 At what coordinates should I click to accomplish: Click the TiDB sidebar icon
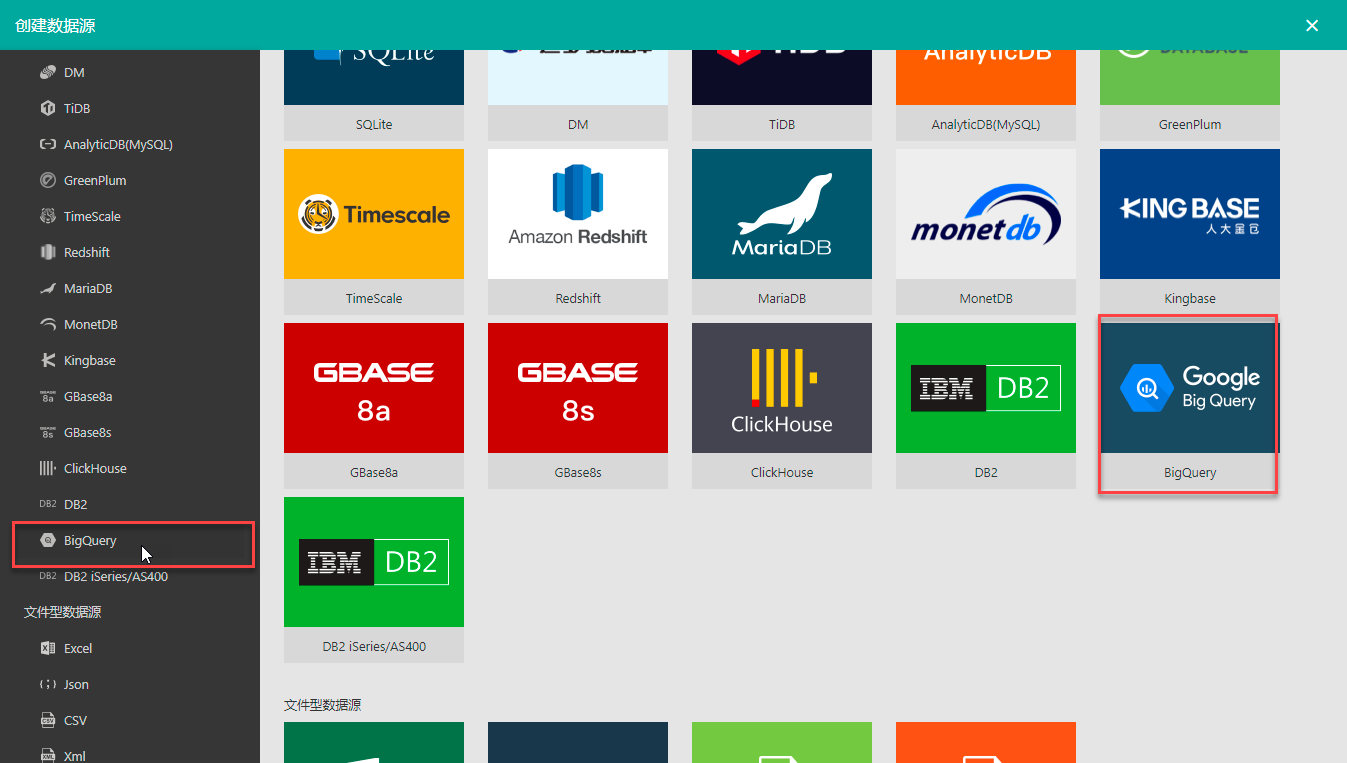[x=47, y=109]
